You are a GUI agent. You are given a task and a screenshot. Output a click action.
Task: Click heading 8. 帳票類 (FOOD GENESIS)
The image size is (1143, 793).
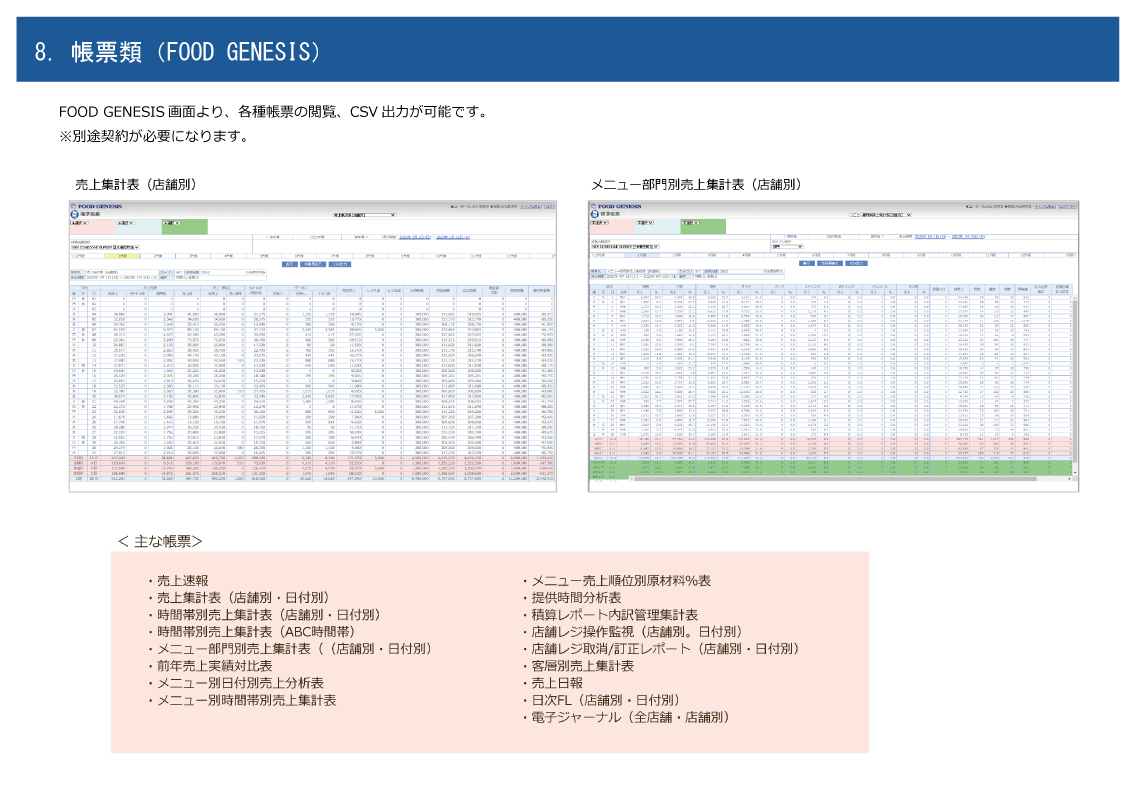click(177, 52)
